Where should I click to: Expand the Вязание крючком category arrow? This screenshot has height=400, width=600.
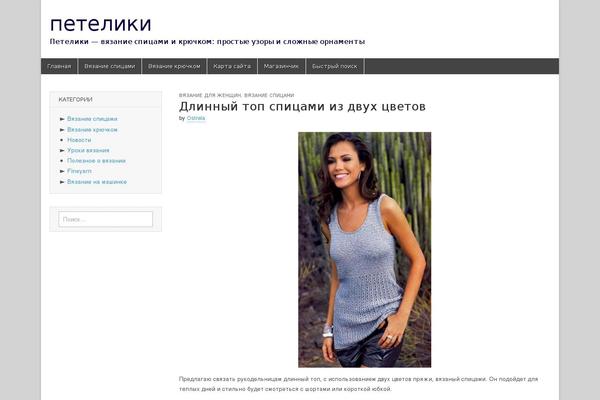(x=62, y=130)
